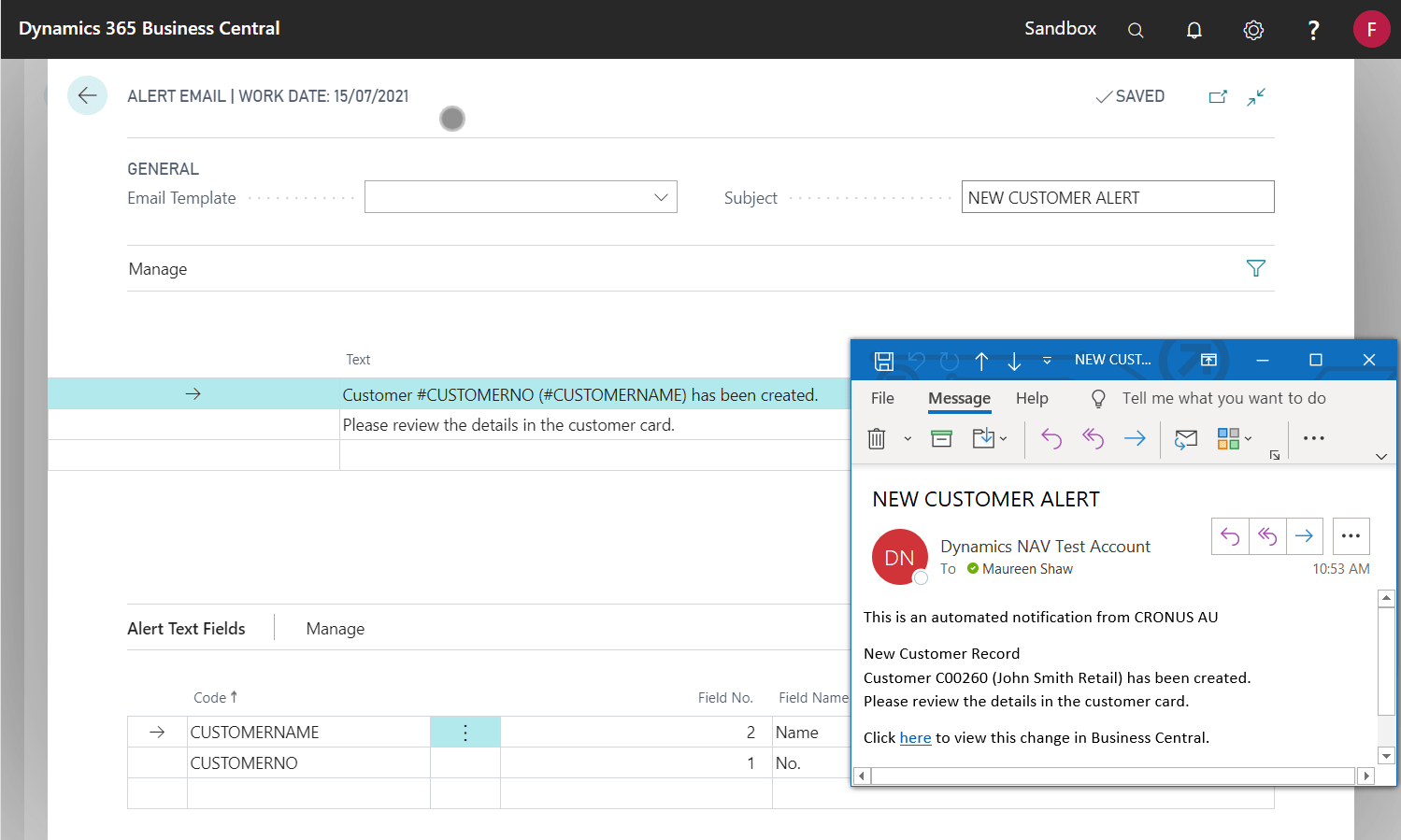Click the DN sender avatar
1401x840 pixels.
tap(899, 557)
